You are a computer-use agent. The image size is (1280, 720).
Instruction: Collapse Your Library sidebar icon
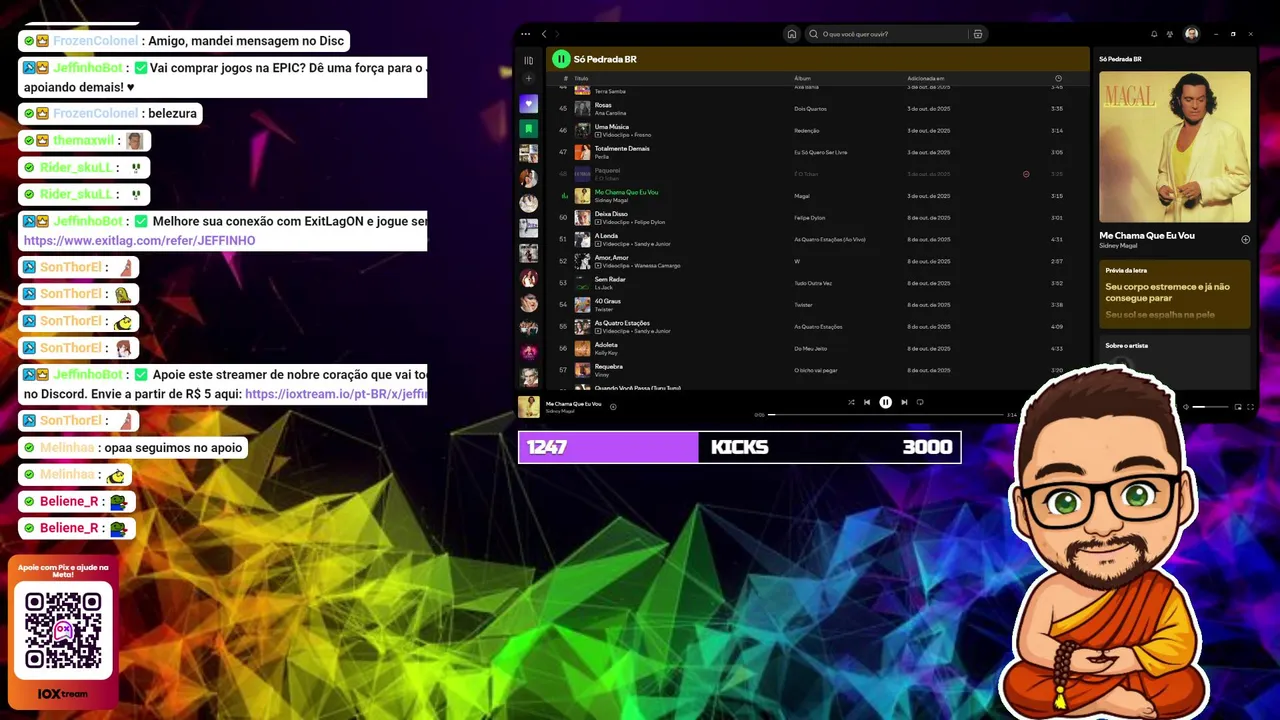tap(529, 60)
